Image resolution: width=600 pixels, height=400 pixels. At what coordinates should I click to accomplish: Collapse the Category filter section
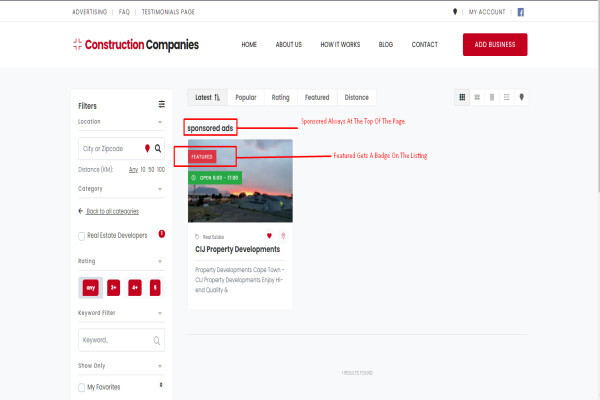[x=160, y=189]
